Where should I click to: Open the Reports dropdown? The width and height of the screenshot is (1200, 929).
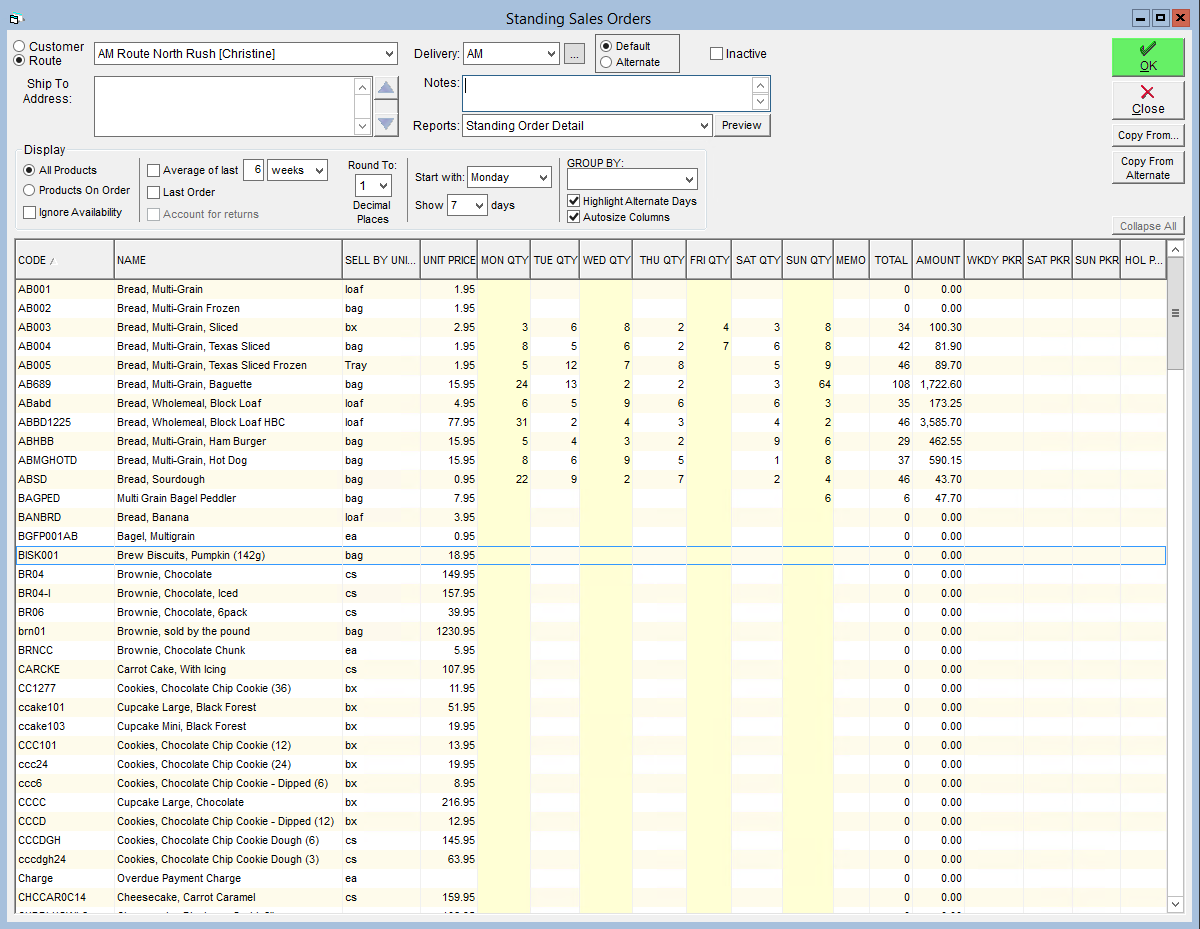703,126
